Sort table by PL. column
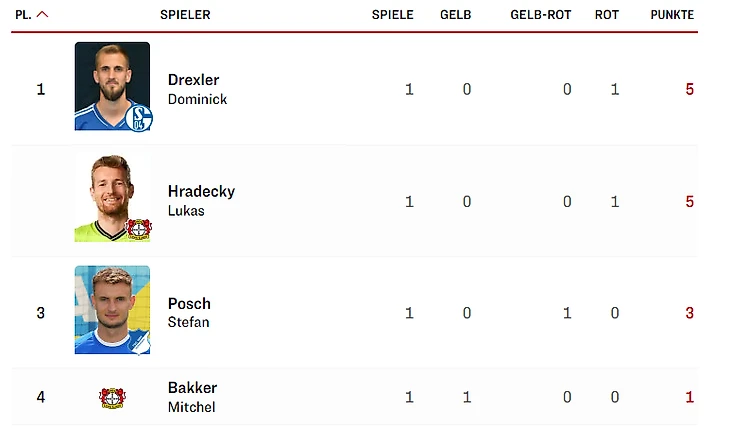 [23, 15]
